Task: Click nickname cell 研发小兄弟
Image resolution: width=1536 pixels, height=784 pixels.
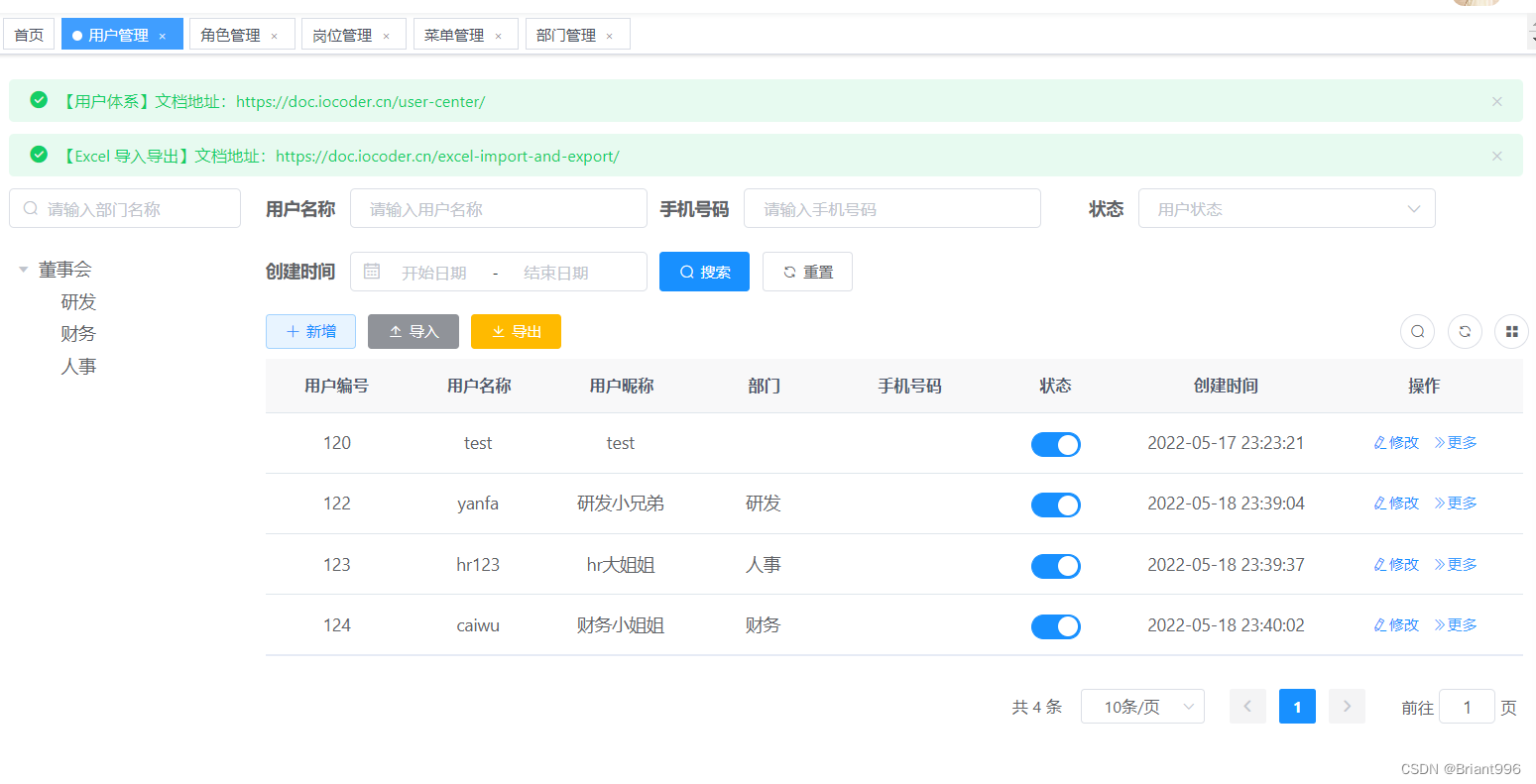Action: (621, 504)
